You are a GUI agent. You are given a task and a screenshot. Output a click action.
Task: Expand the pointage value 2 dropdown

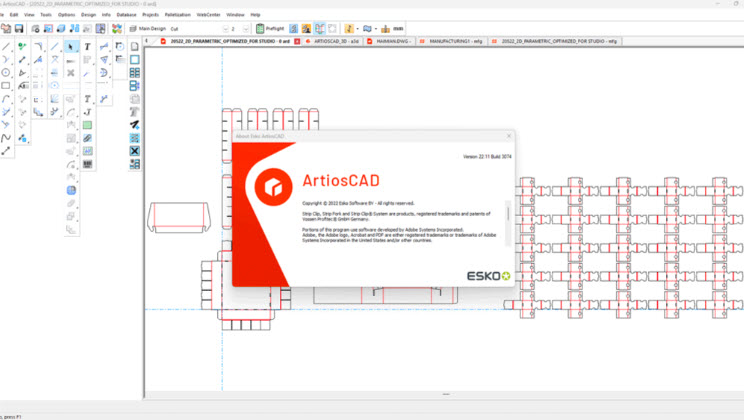(x=246, y=29)
